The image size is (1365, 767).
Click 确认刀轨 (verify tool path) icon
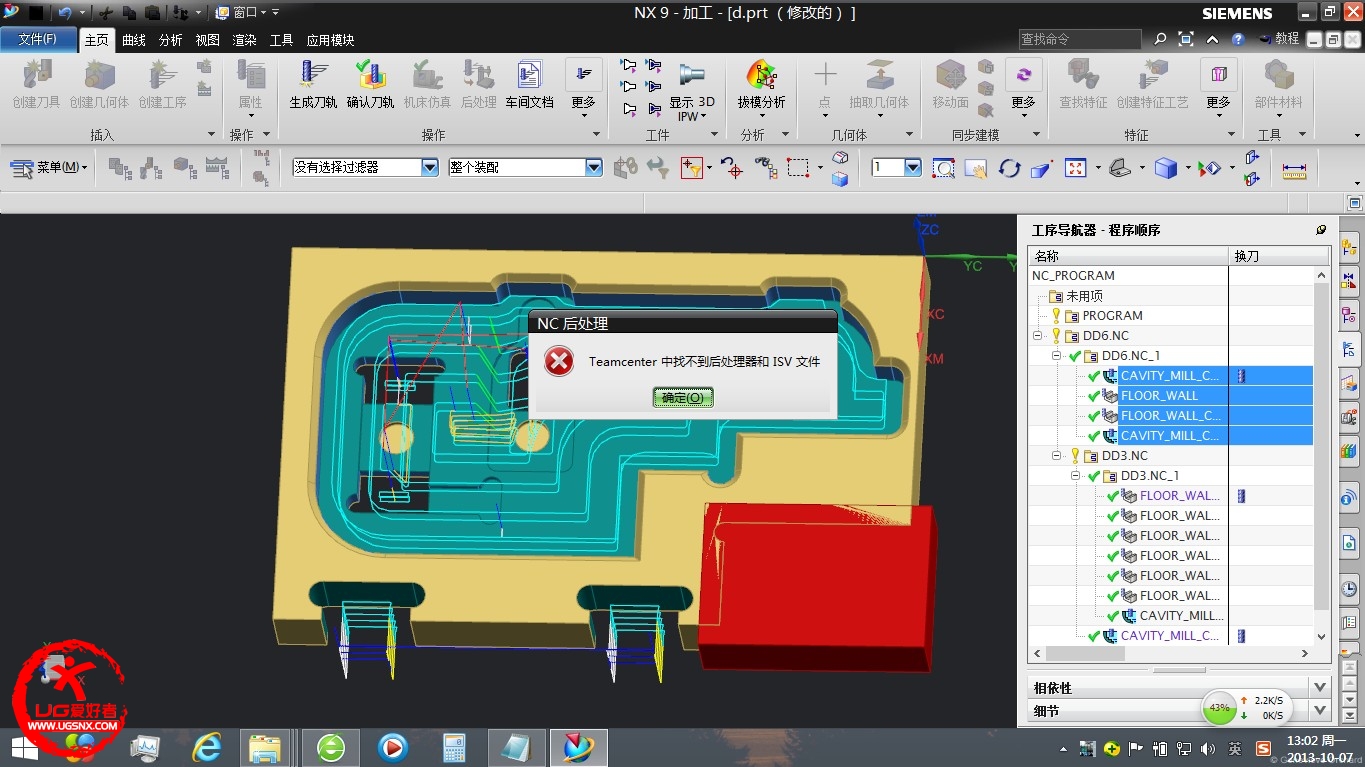pos(370,84)
